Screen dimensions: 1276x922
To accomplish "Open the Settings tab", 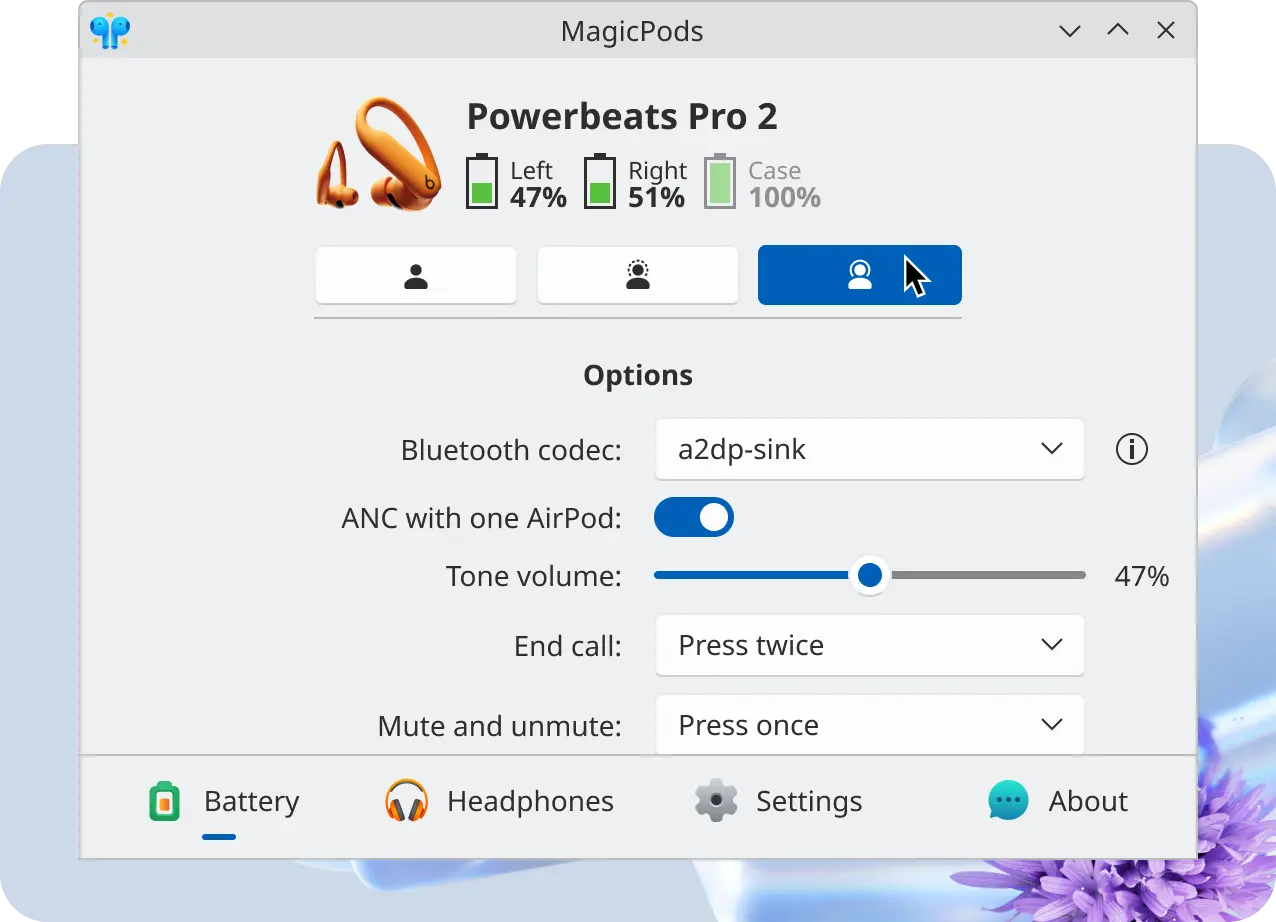I will coord(778,802).
